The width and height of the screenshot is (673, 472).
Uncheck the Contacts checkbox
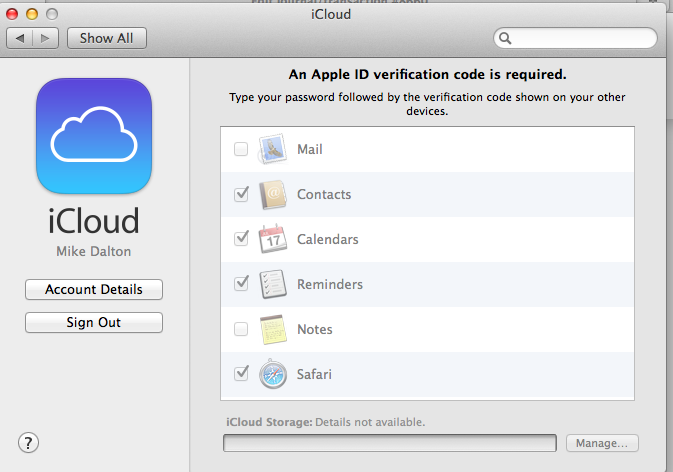point(241,194)
